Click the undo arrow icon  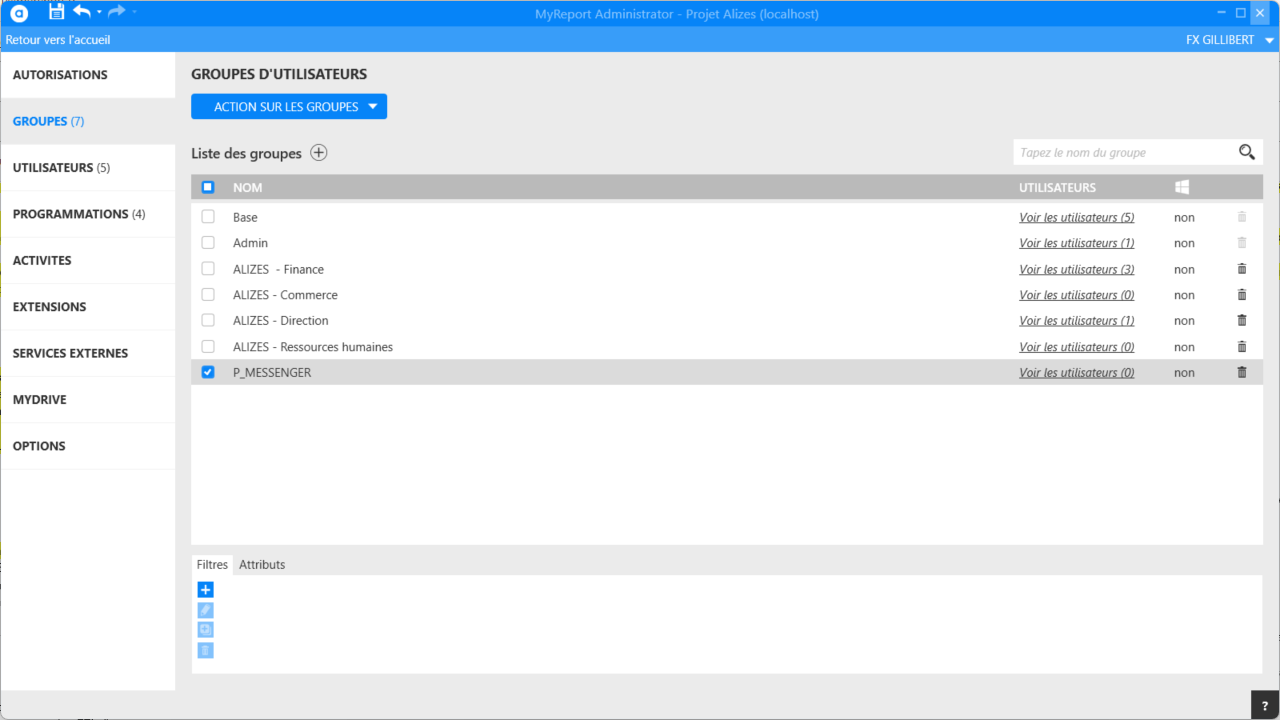[x=82, y=12]
